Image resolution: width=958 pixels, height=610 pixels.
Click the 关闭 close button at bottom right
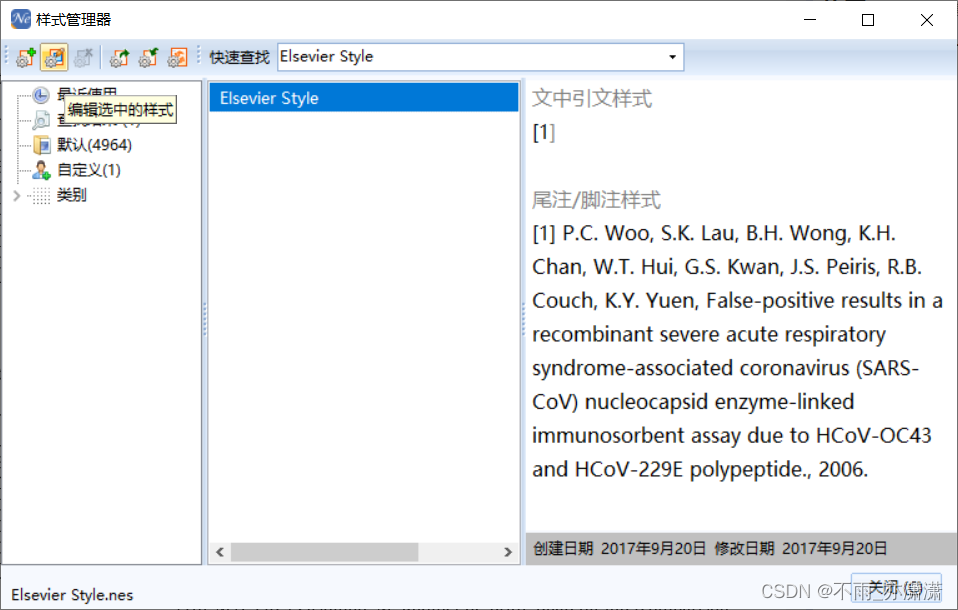point(896,587)
